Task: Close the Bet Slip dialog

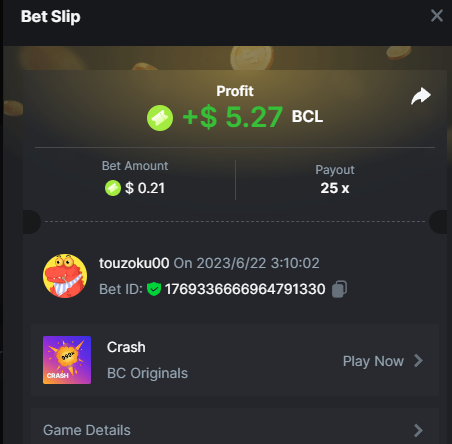Action: [437, 16]
